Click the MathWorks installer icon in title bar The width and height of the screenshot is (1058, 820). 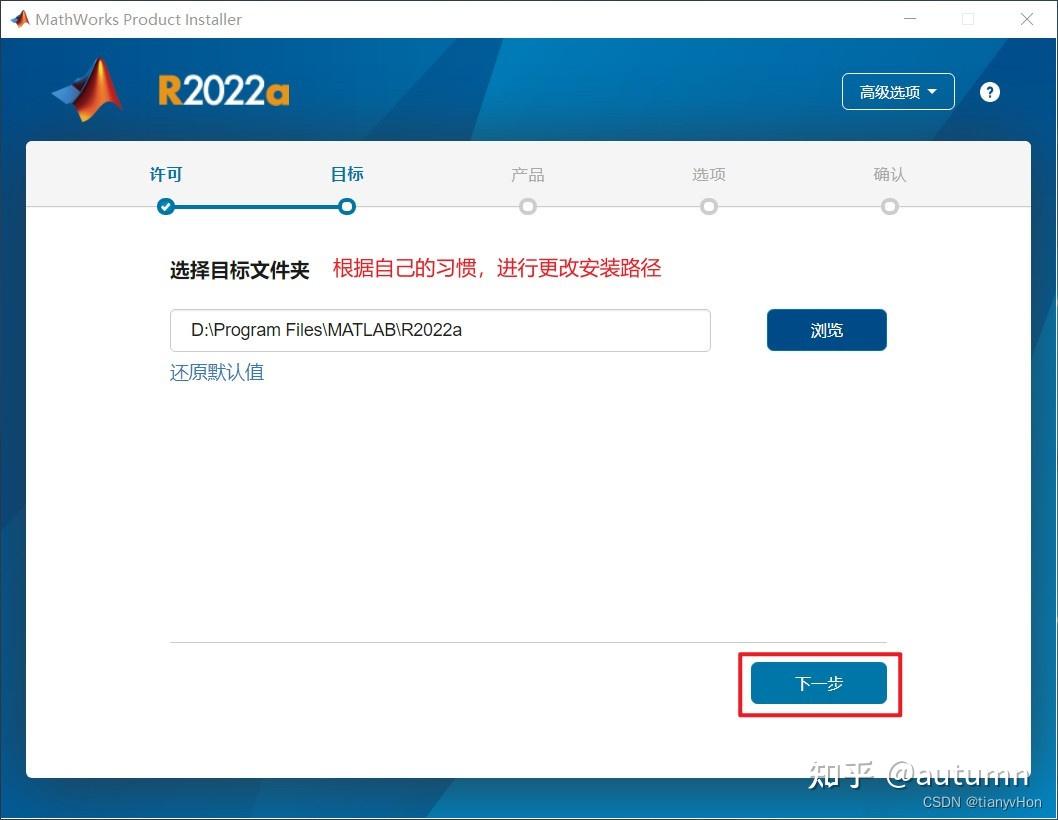(18, 18)
